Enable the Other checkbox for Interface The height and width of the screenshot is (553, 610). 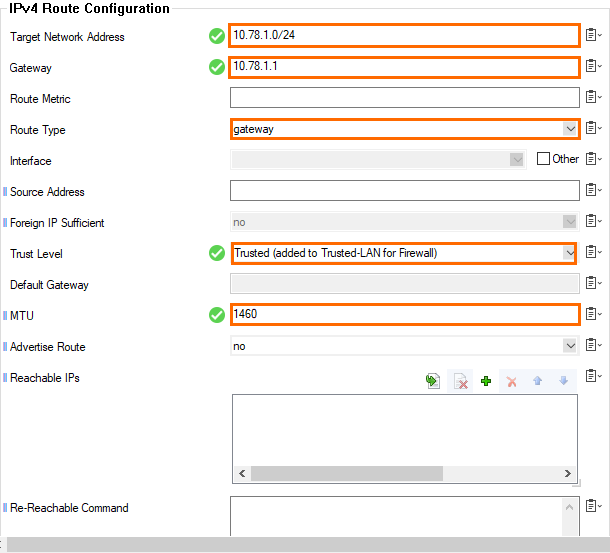(543, 159)
